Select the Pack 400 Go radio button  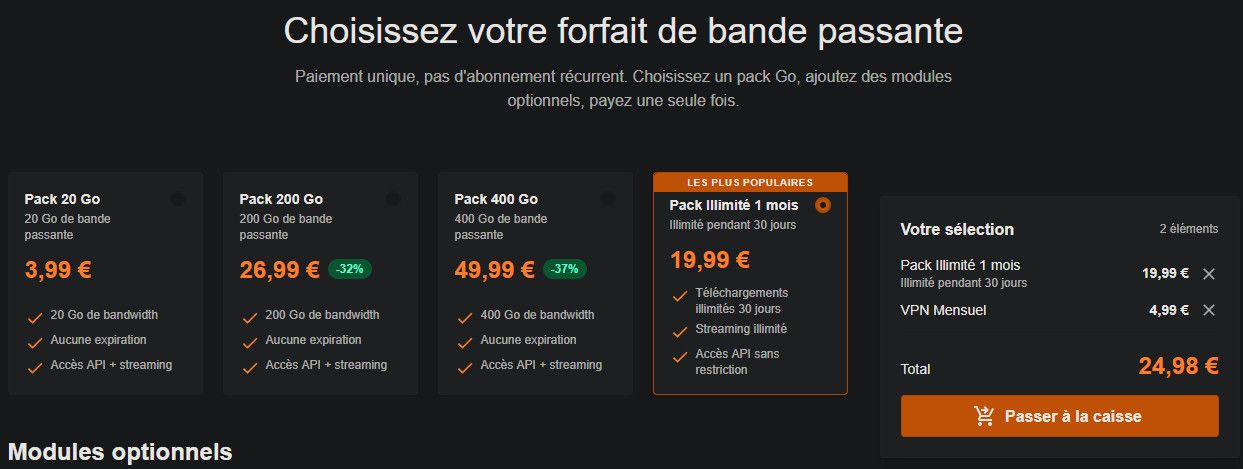coord(608,199)
